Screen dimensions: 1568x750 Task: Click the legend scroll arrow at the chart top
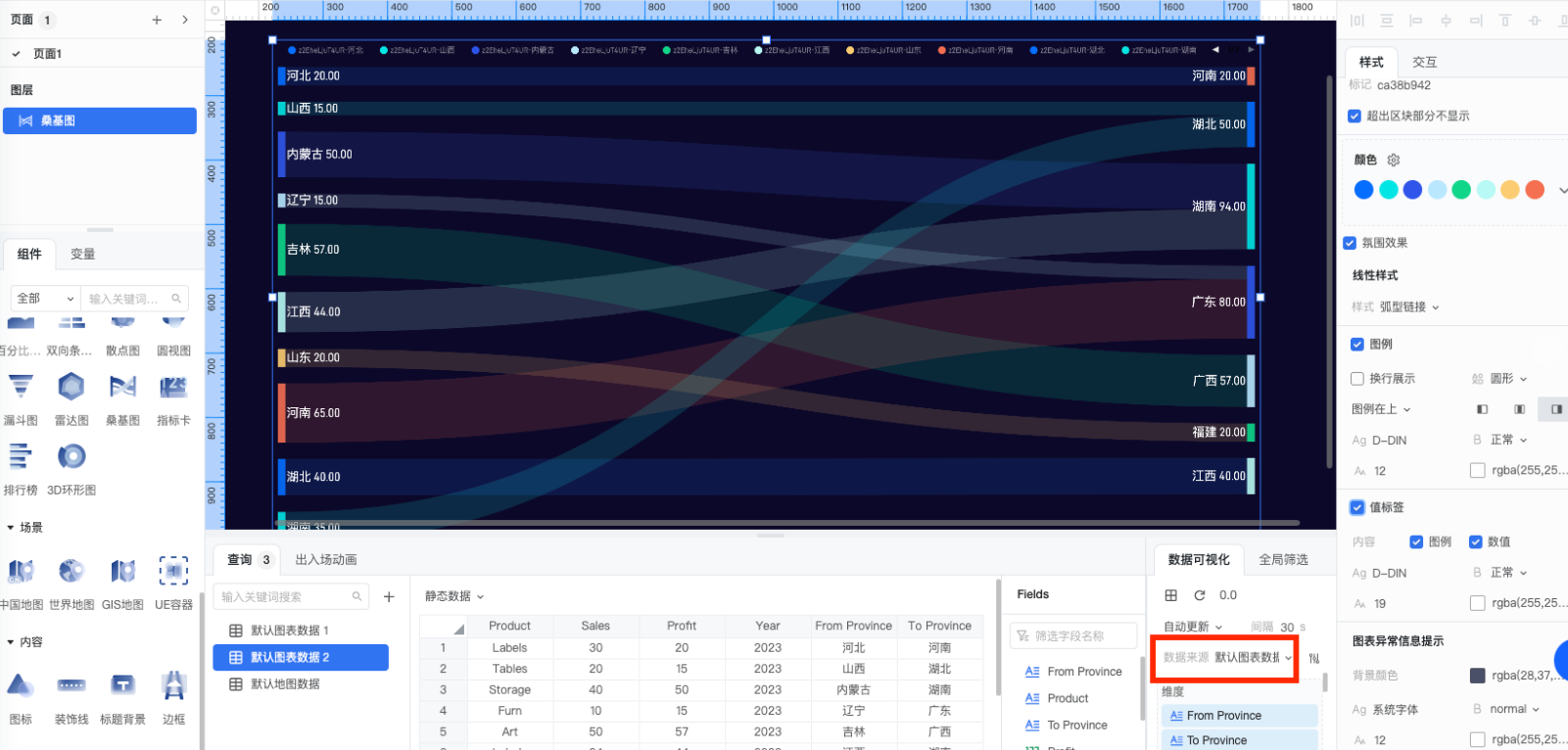pyautogui.click(x=1215, y=50)
